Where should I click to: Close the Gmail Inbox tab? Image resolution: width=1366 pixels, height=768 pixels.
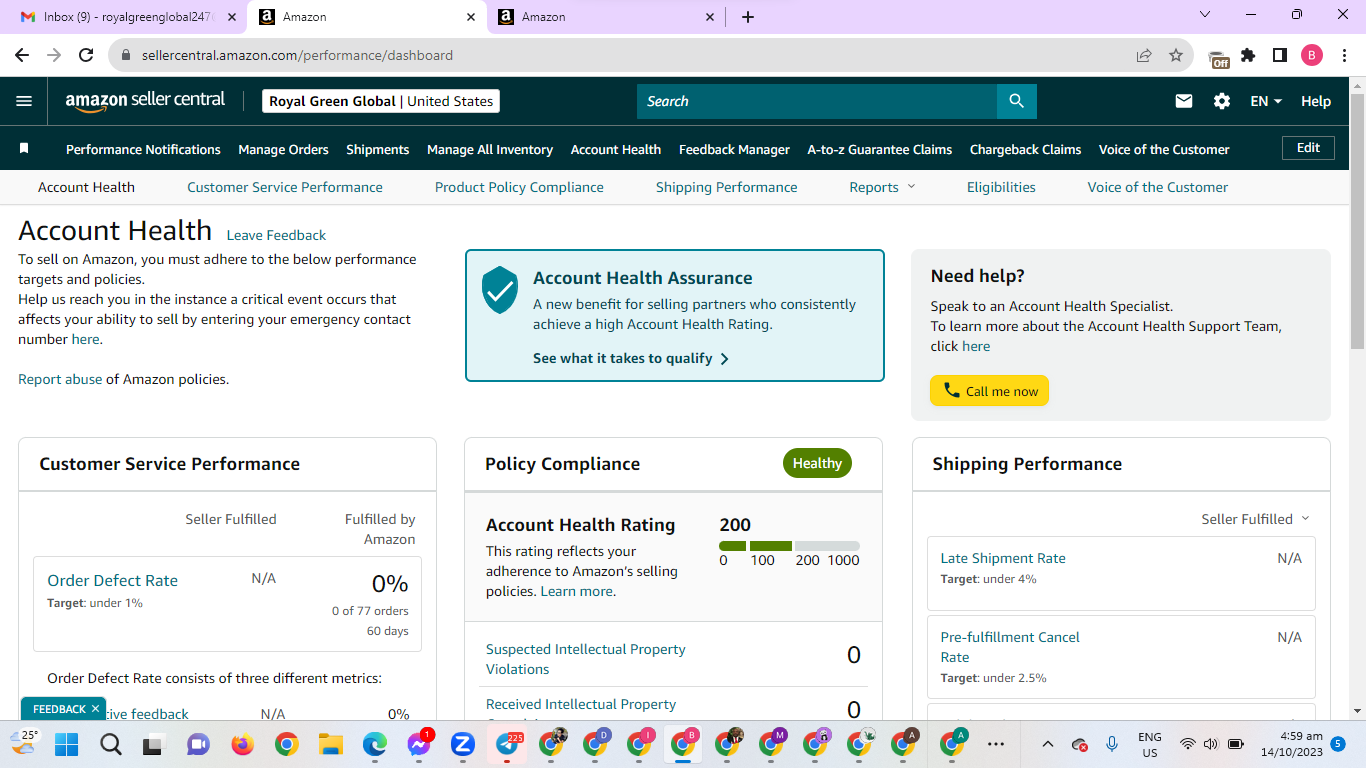pos(232,17)
